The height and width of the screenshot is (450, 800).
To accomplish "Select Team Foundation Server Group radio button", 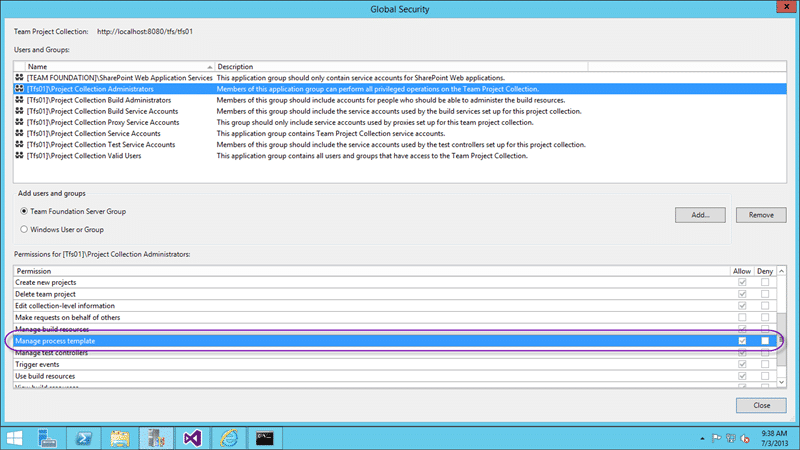I will pos(24,211).
